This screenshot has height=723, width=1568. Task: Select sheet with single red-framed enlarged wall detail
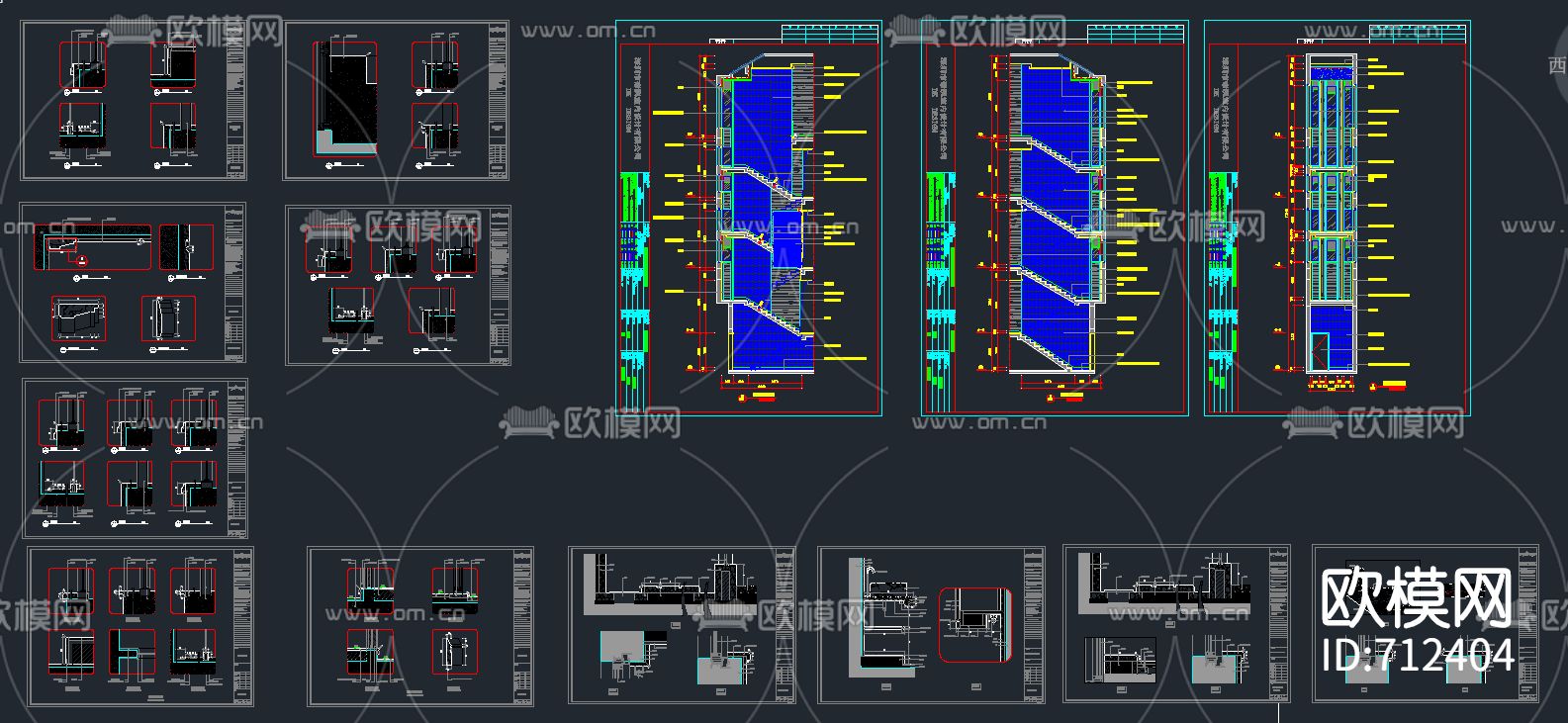coord(932,625)
